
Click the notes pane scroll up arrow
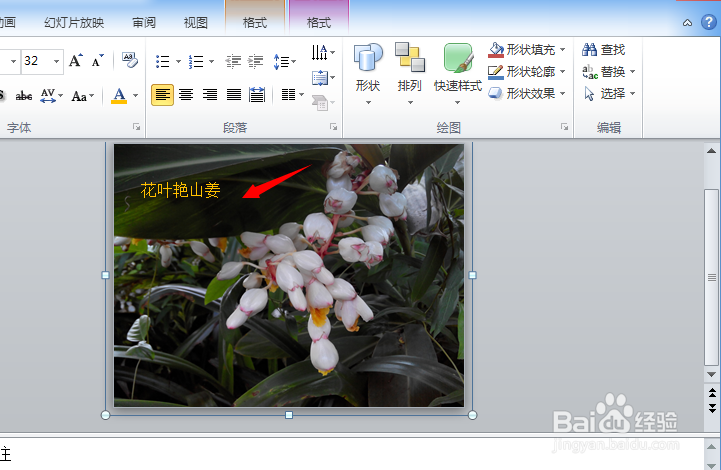pos(711,447)
